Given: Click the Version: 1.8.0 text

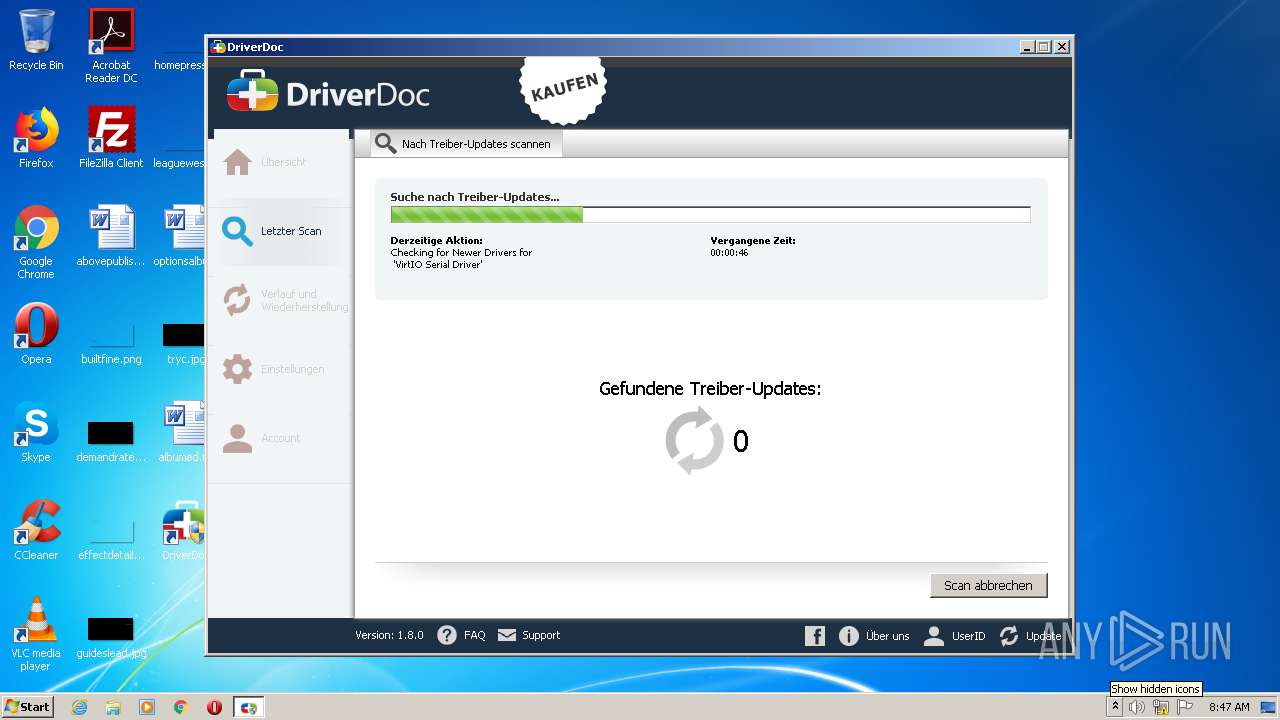Looking at the screenshot, I should 389,635.
